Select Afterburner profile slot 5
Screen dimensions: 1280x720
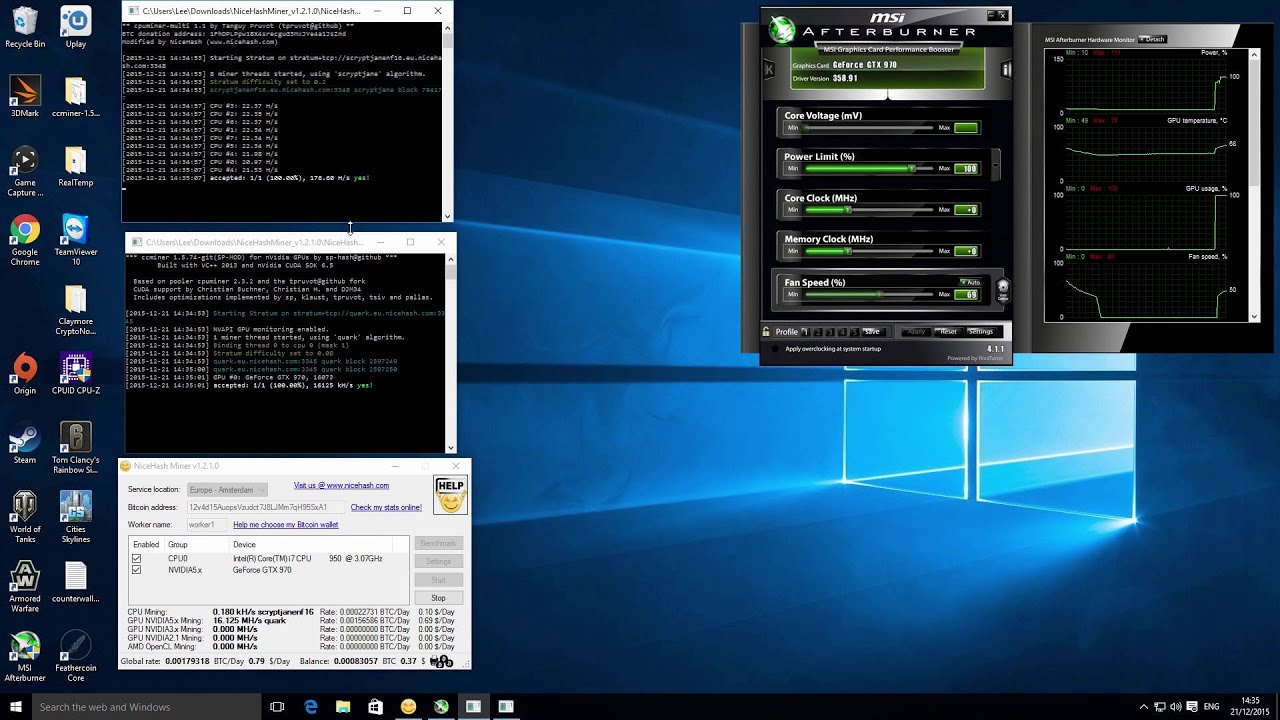click(854, 332)
